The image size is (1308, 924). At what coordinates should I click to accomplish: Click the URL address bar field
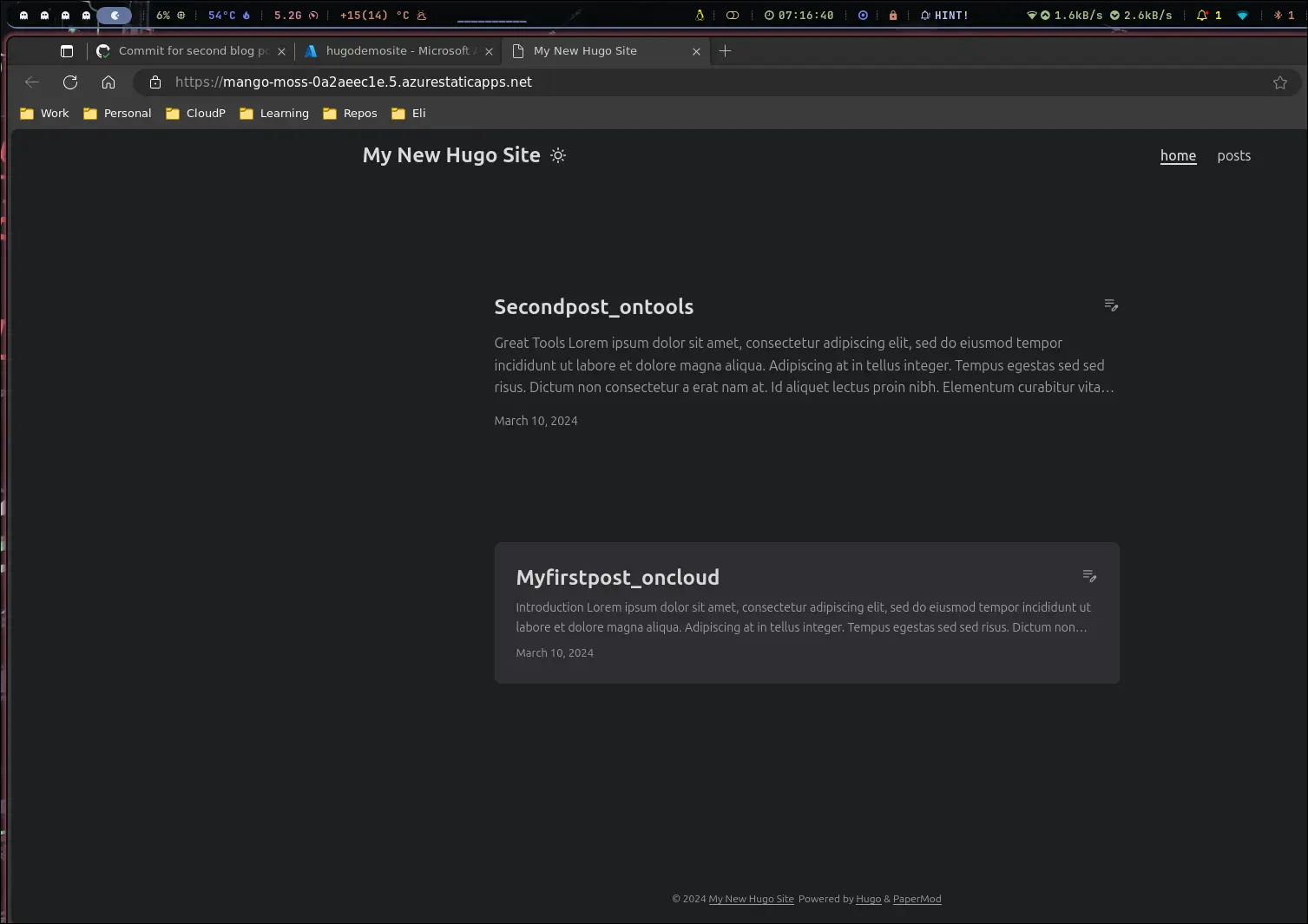tap(716, 82)
